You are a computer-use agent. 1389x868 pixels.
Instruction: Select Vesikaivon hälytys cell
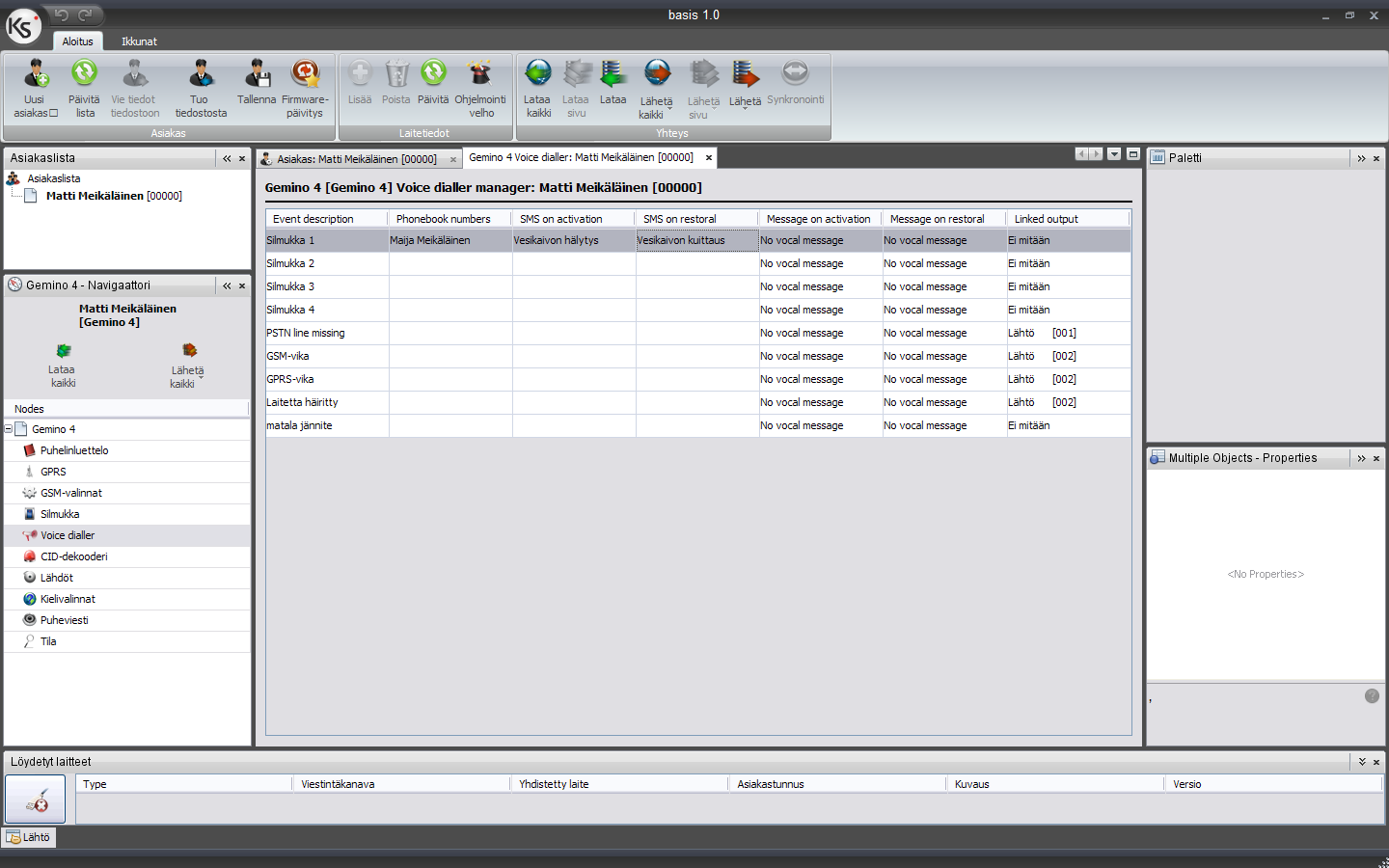pyautogui.click(x=574, y=240)
